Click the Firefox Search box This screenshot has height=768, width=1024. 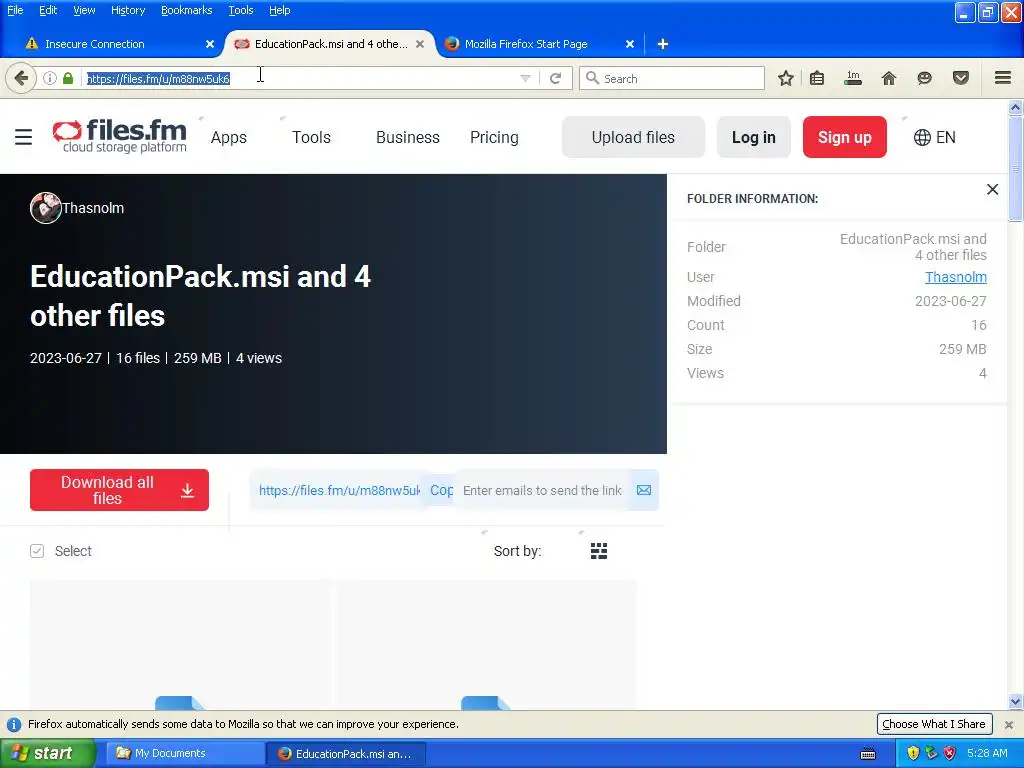click(x=672, y=78)
